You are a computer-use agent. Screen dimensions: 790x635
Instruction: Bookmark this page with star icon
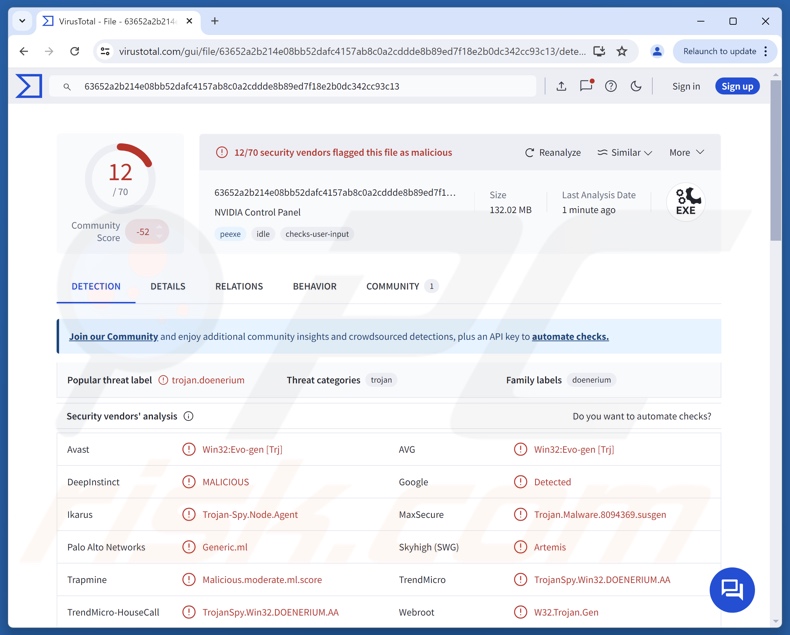point(622,51)
